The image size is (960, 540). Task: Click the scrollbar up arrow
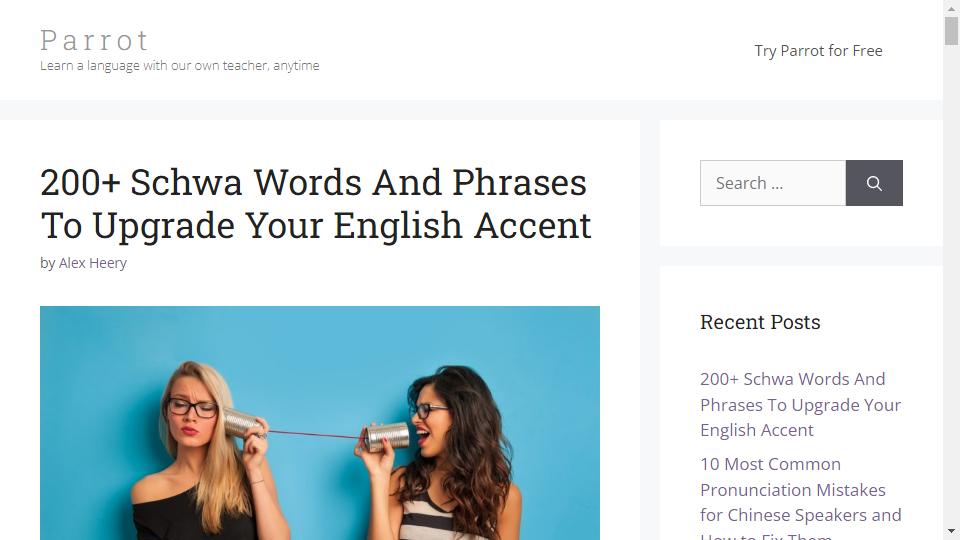pyautogui.click(x=951, y=9)
